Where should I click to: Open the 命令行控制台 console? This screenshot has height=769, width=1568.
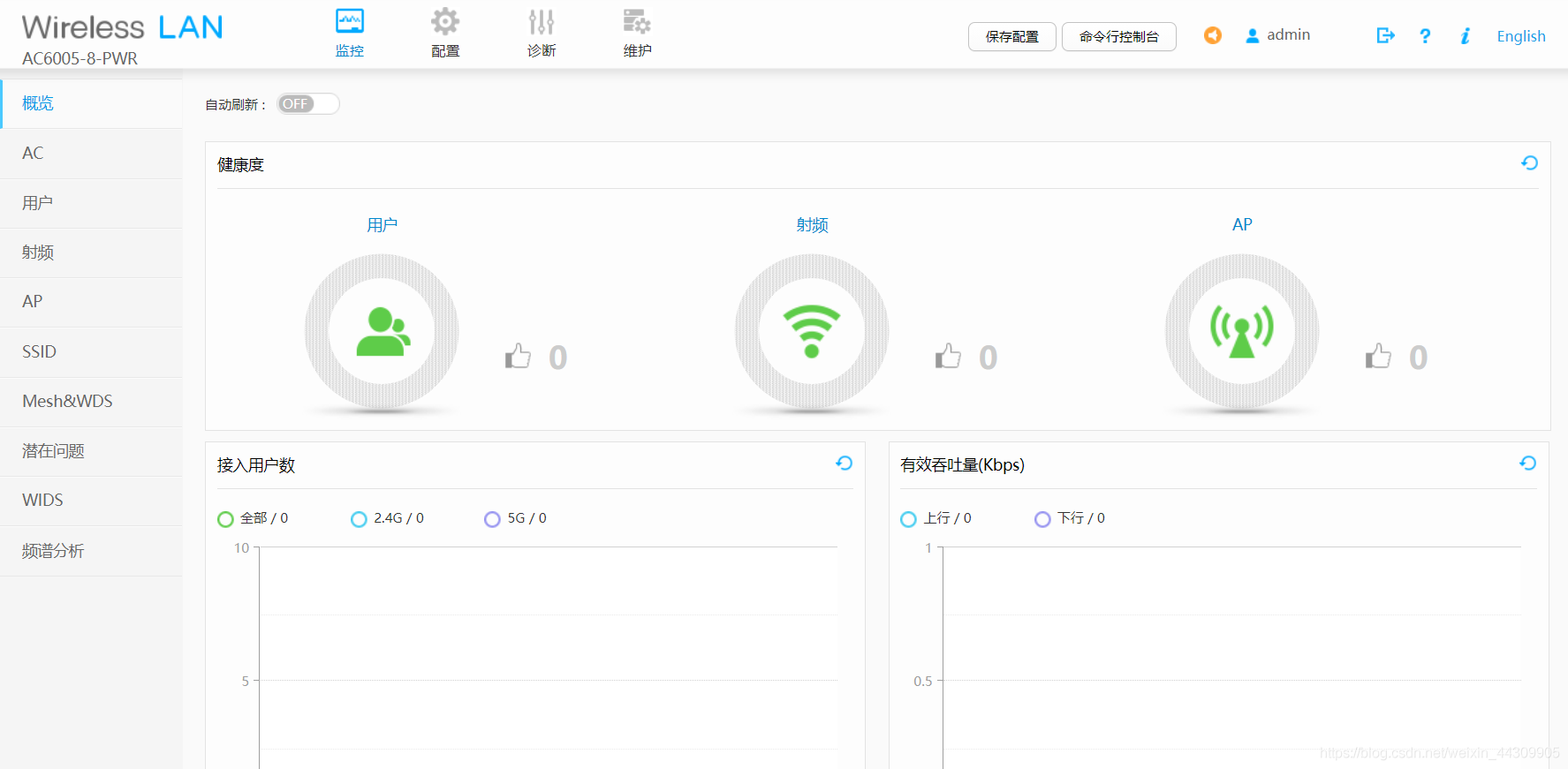(x=1119, y=36)
